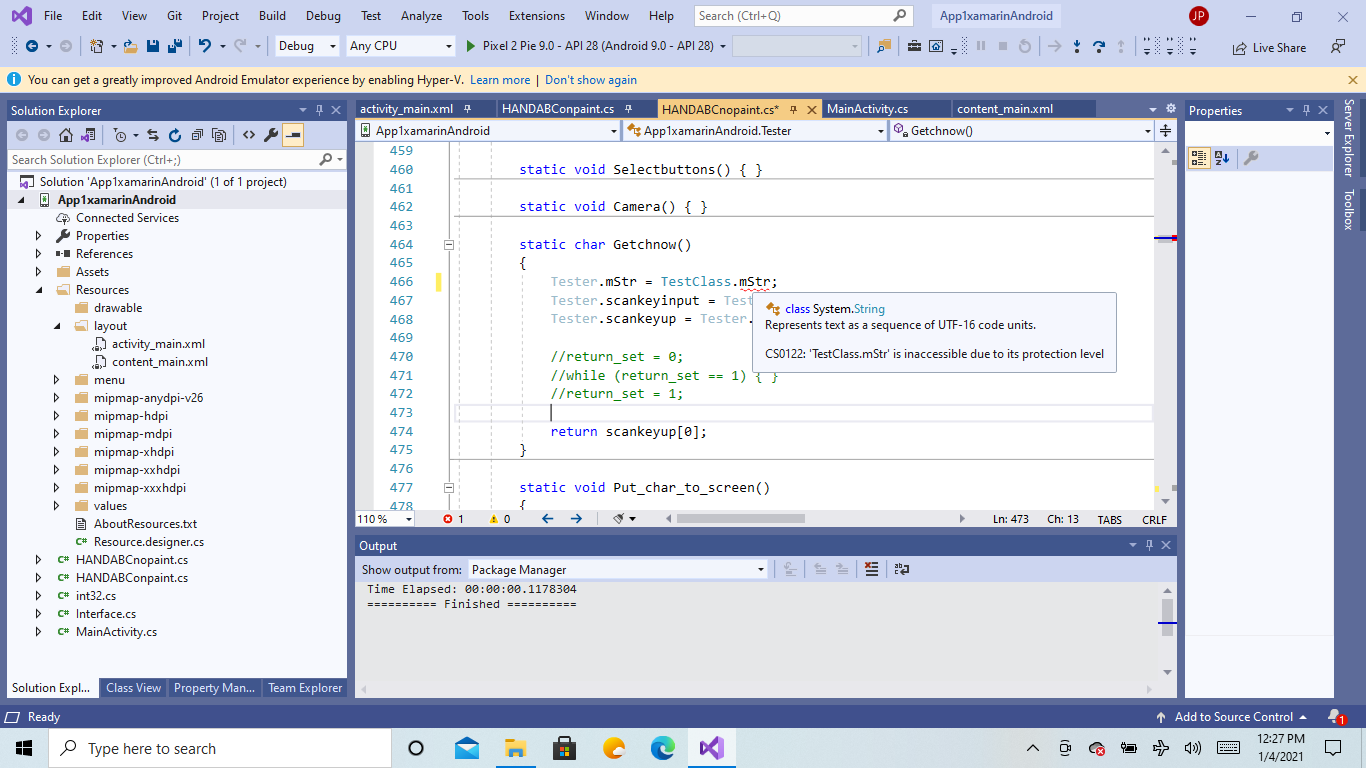
Task: Save the current file with Save icon
Action: [153, 46]
